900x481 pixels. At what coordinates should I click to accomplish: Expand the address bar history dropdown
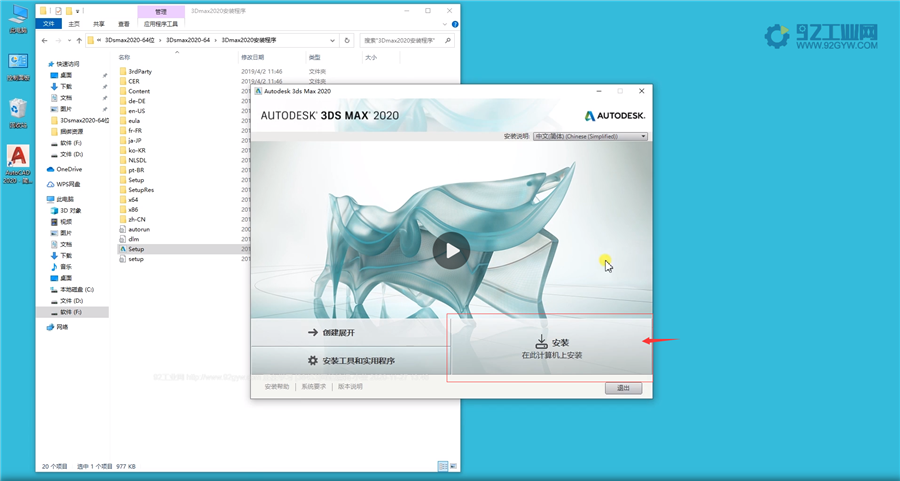[x=332, y=41]
